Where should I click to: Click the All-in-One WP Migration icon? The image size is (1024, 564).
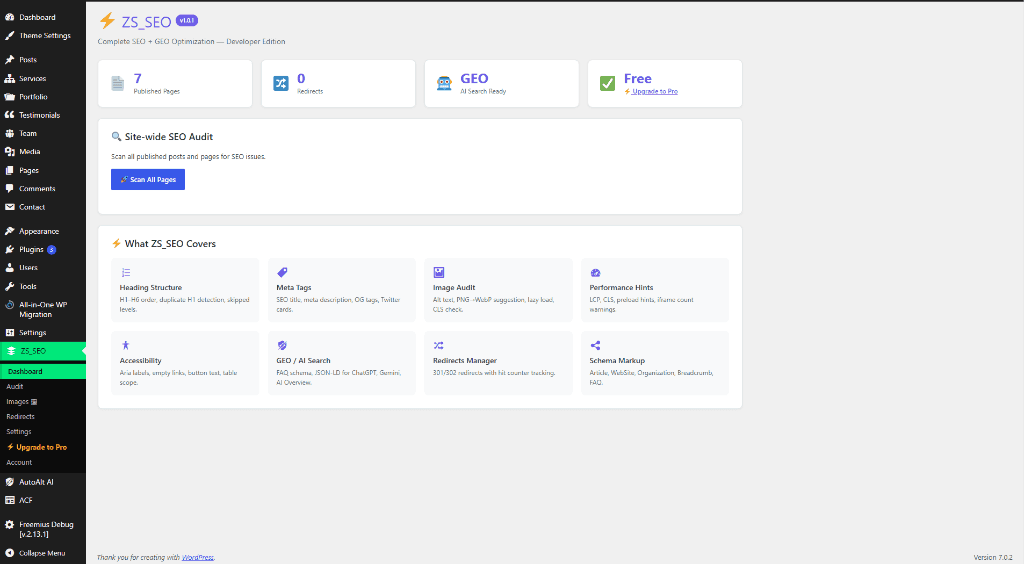(x=10, y=305)
